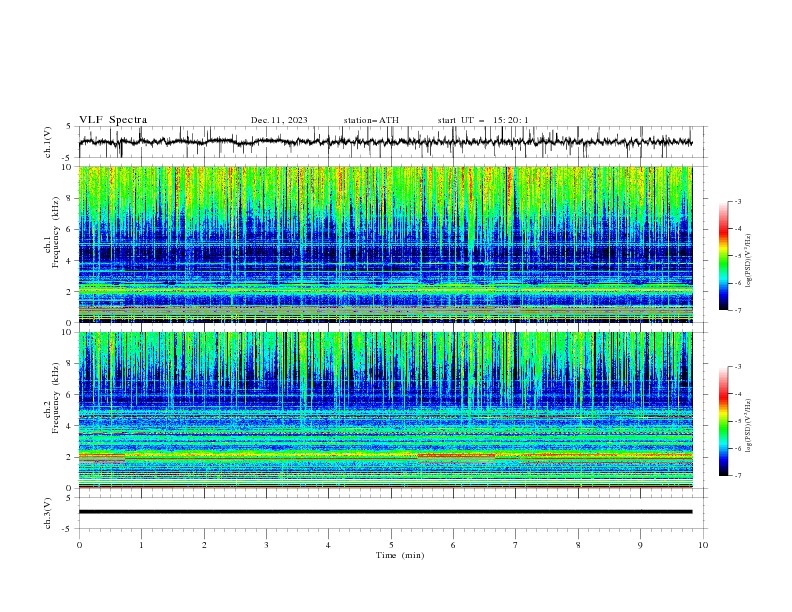The image size is (792, 612).
Task: Click the ch.3 flat voltage trace
Action: pos(385,512)
